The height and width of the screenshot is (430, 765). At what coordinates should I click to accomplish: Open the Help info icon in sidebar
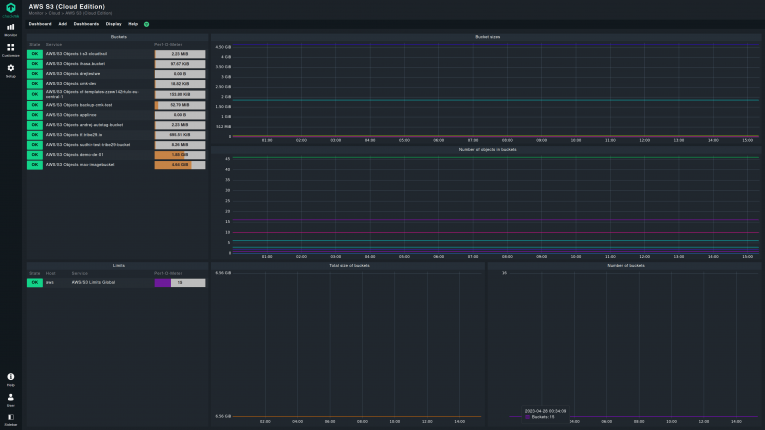tap(11, 380)
